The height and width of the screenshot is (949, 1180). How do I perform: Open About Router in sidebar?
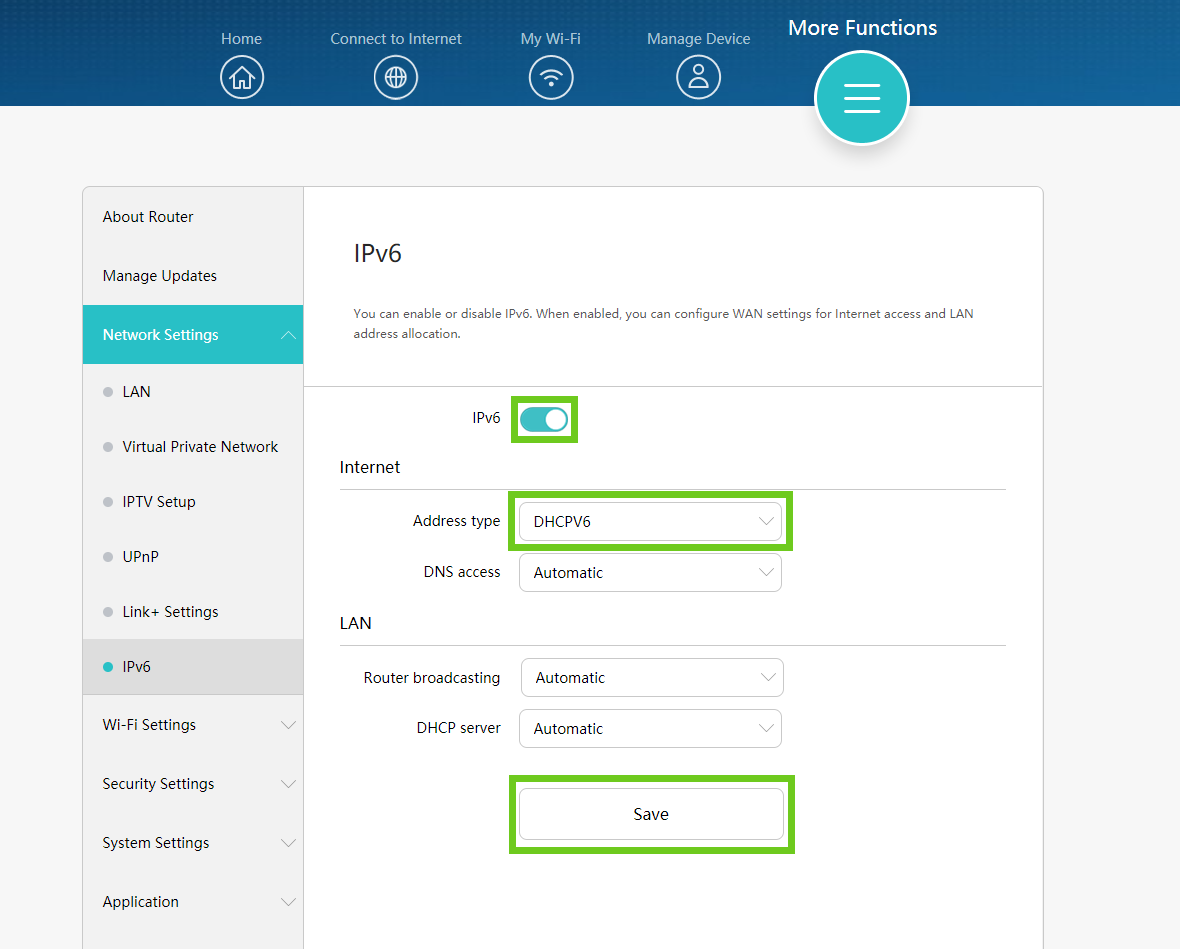pos(148,217)
